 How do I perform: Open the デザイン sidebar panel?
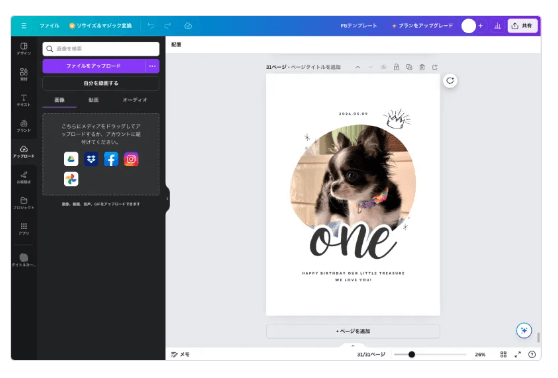point(24,49)
